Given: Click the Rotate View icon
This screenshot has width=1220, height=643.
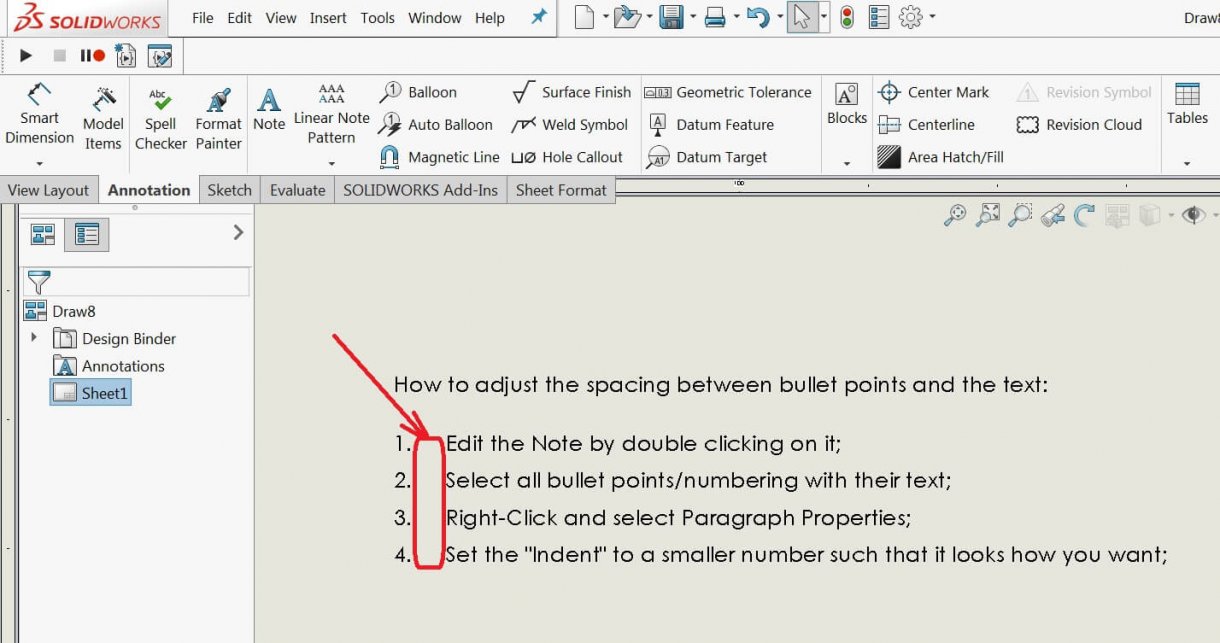Looking at the screenshot, I should pyautogui.click(x=1084, y=214).
